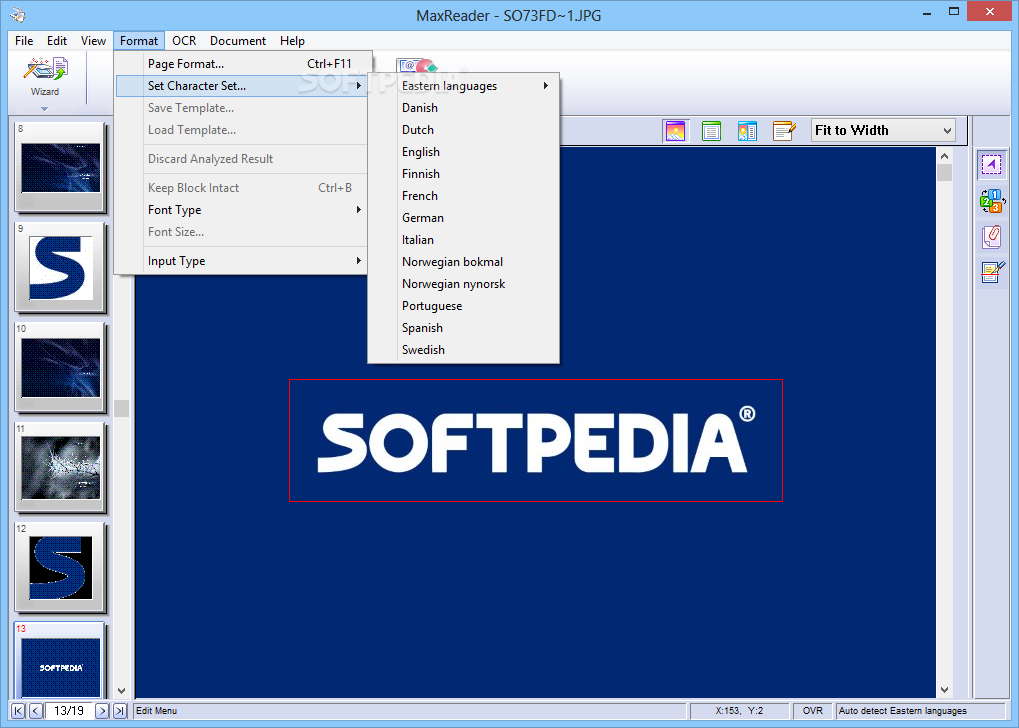Open the View menu
The width and height of the screenshot is (1019, 728).
(x=93, y=41)
